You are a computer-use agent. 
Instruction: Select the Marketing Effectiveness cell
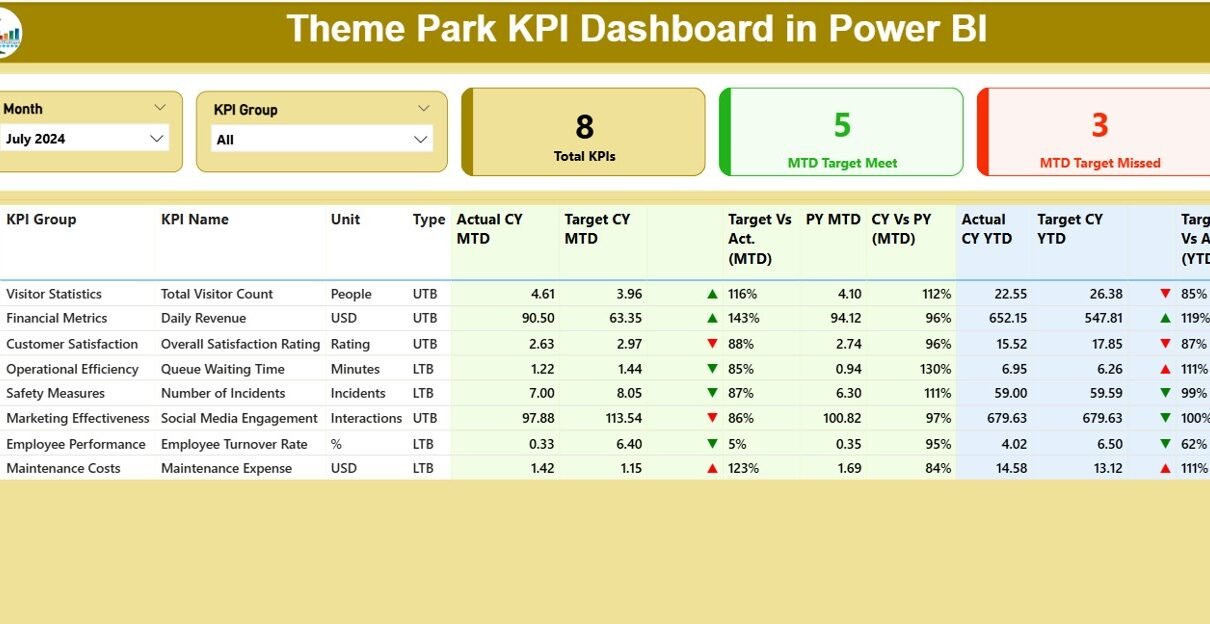(x=78, y=418)
